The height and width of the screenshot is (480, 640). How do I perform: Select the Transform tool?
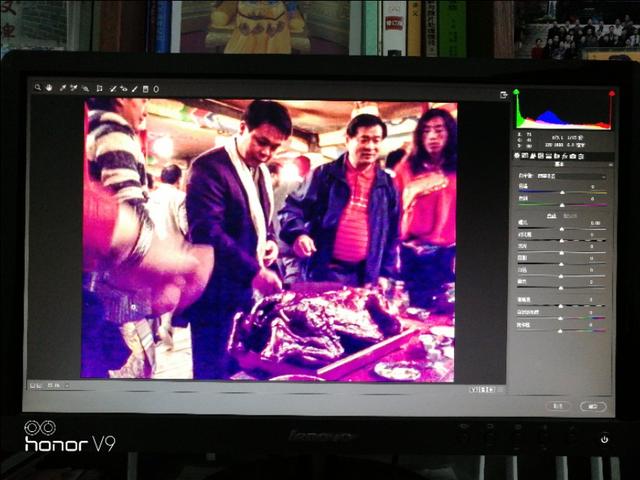click(99, 88)
